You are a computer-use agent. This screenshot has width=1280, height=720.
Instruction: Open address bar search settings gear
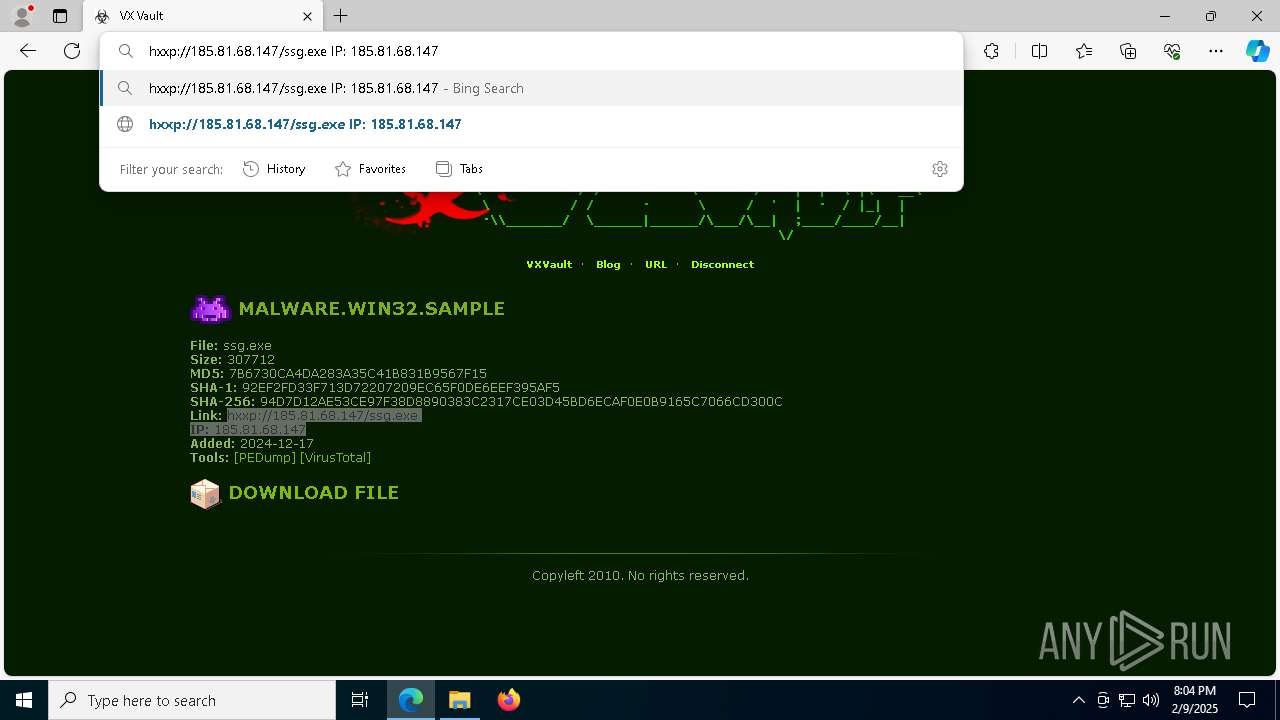939,169
